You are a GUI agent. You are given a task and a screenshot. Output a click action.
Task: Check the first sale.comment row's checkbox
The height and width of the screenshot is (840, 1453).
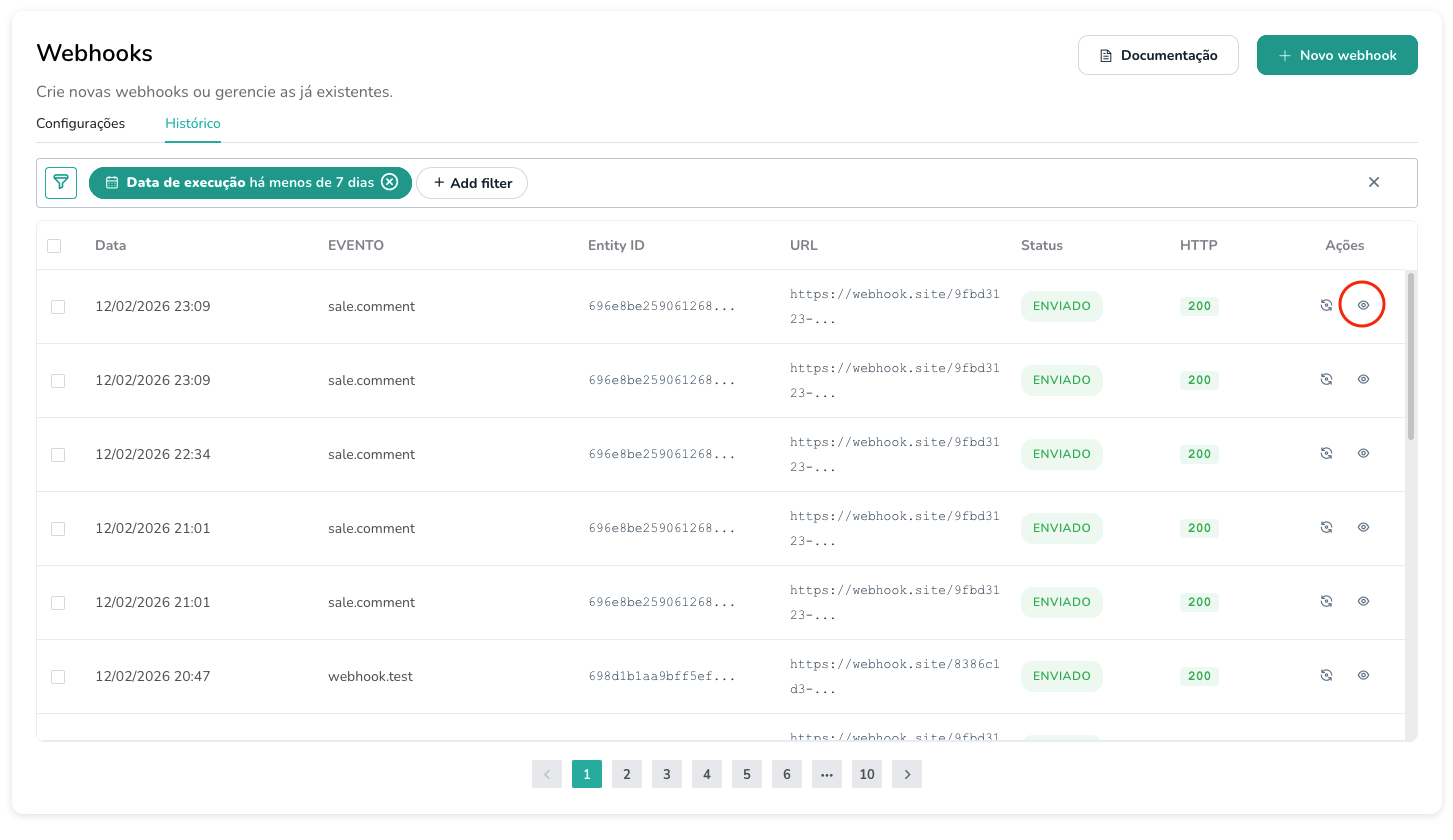(57, 307)
